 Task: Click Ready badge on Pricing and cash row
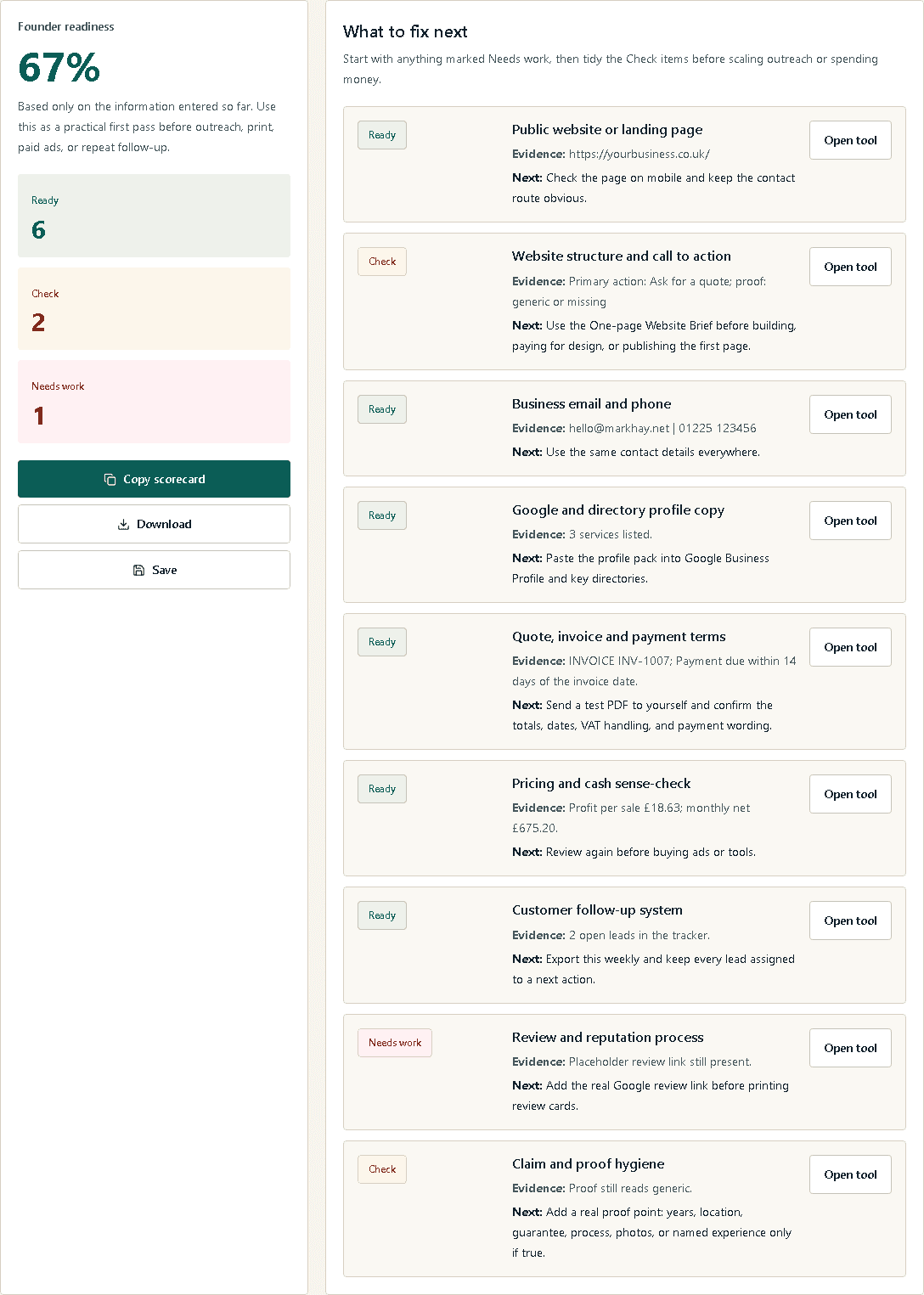[382, 789]
